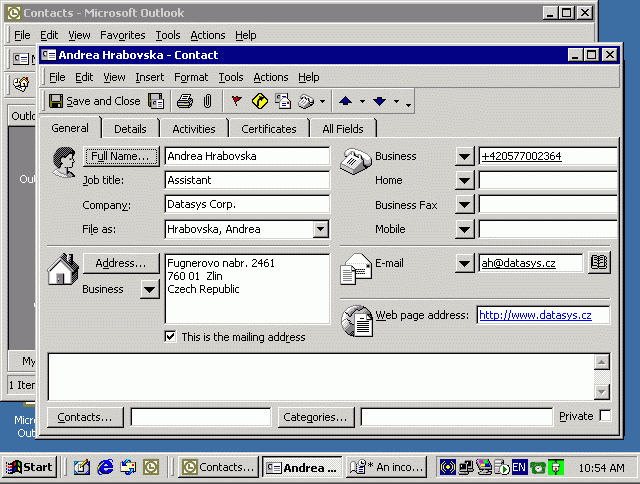Open the Next Item dropdown arrow
This screenshot has width=640, height=484.
pos(396,101)
